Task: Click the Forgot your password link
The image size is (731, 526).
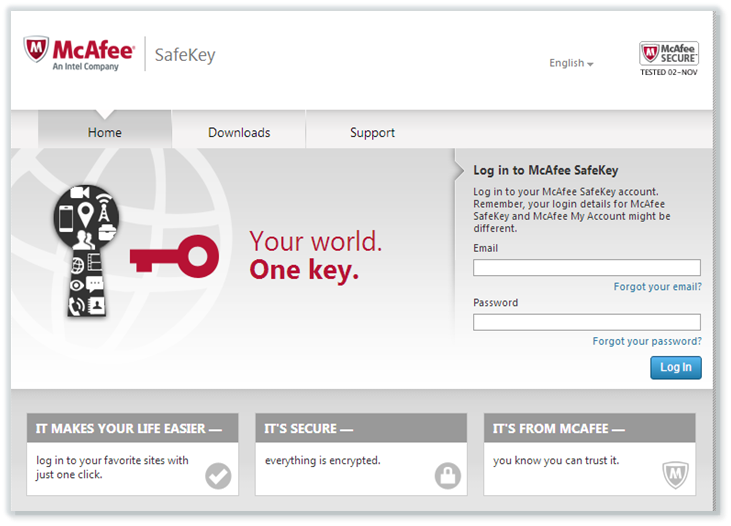Action: point(647,341)
